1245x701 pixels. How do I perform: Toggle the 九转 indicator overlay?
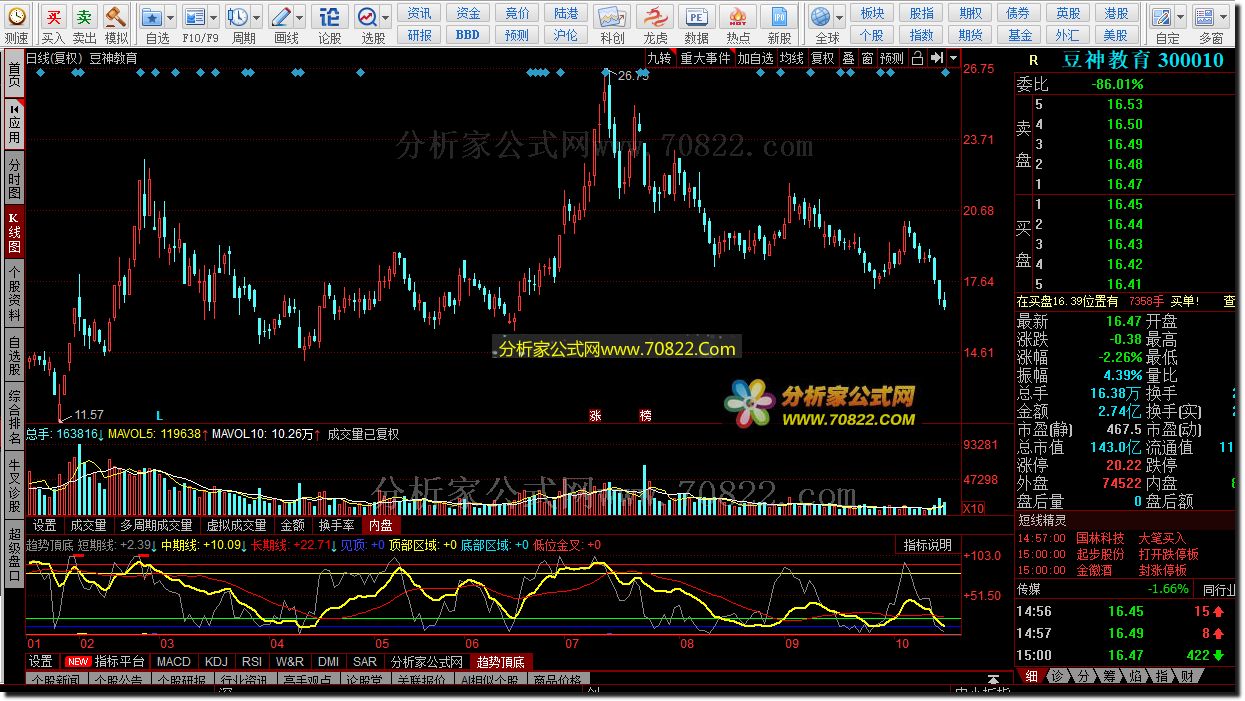659,58
